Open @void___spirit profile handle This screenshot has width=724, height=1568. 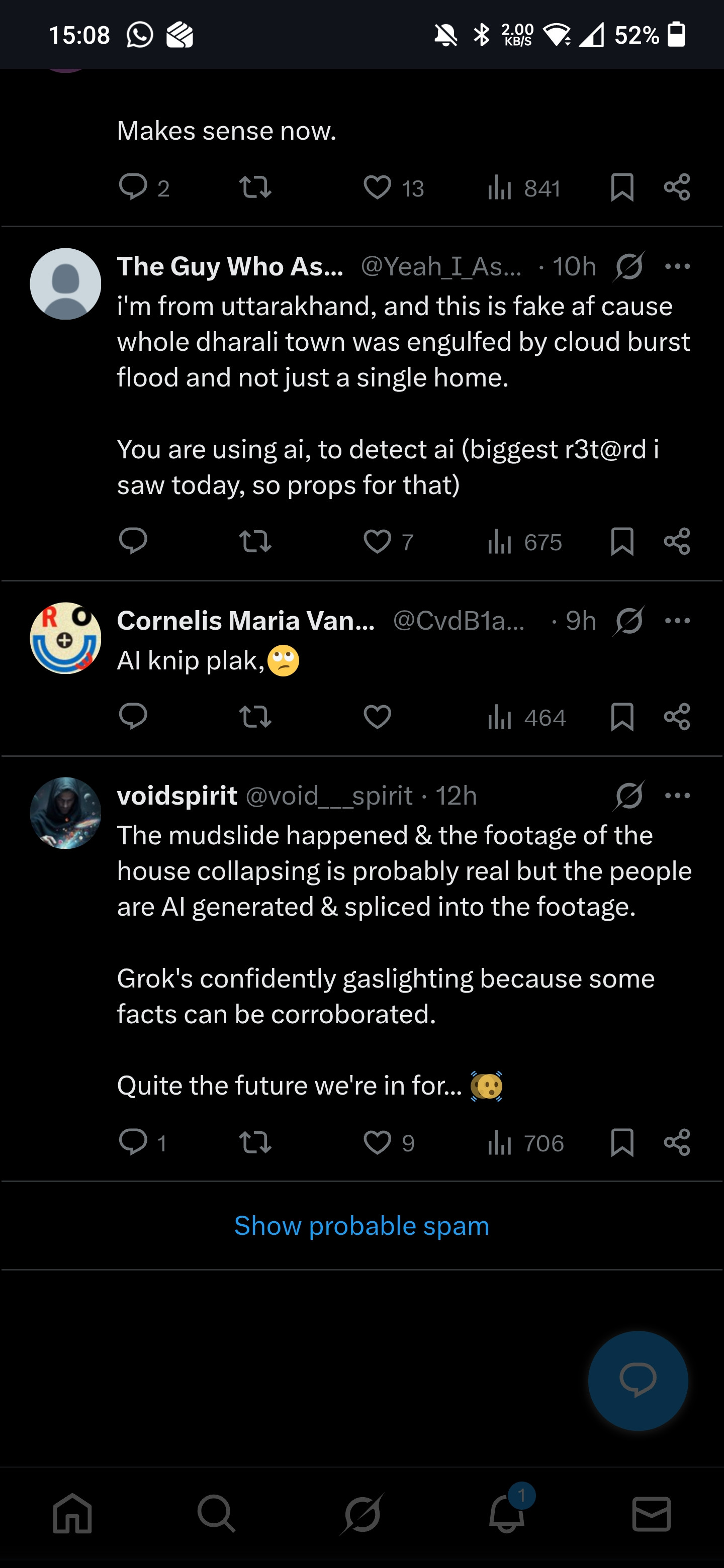coord(329,796)
